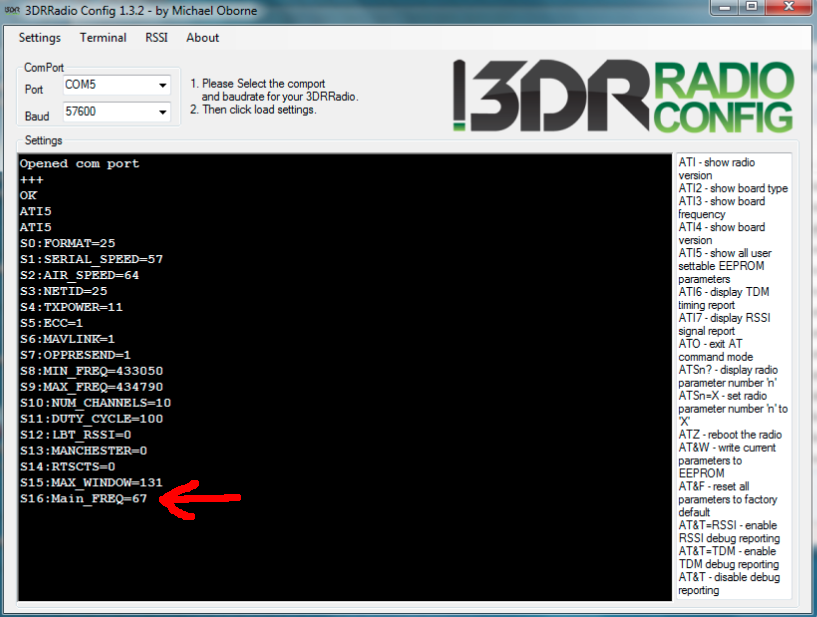Open the Baud rate dropdown
This screenshot has height=617, width=817.
(114, 112)
